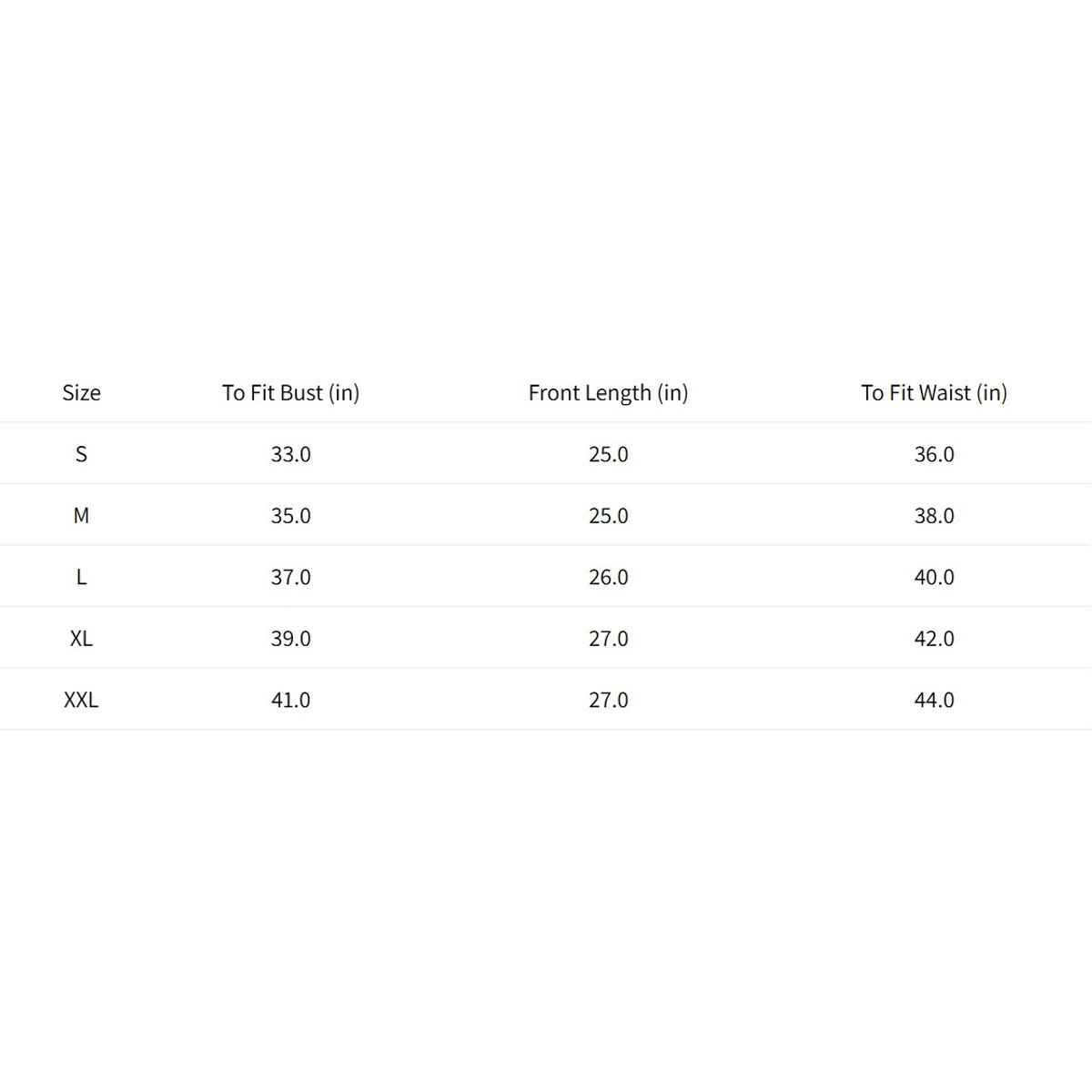Click the To Fit Waist (in) header
1092x1092 pixels.
(x=934, y=393)
